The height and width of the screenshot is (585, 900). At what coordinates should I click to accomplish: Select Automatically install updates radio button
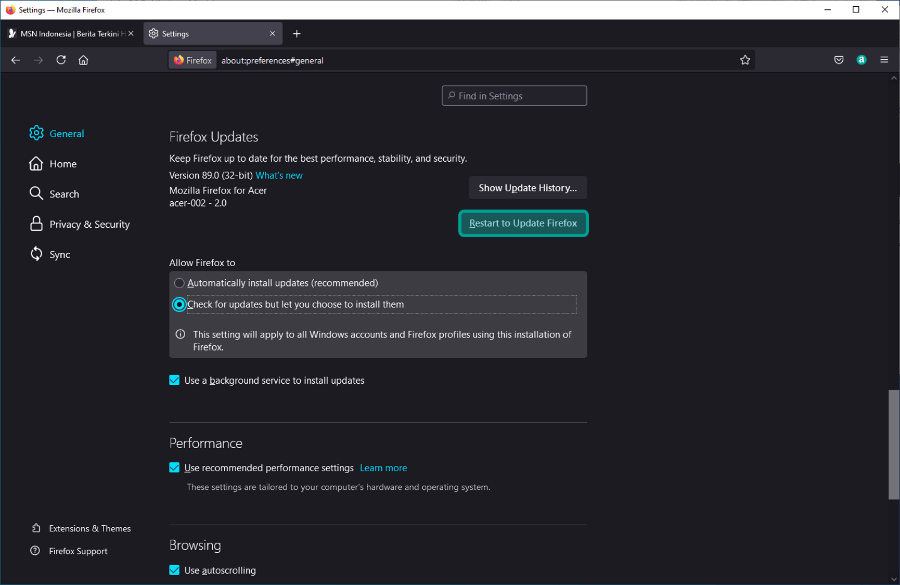pos(179,283)
